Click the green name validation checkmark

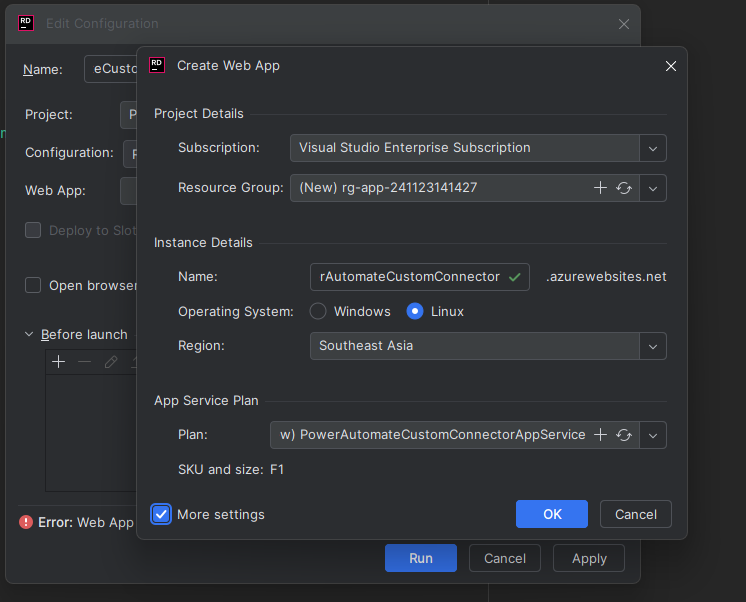514,277
